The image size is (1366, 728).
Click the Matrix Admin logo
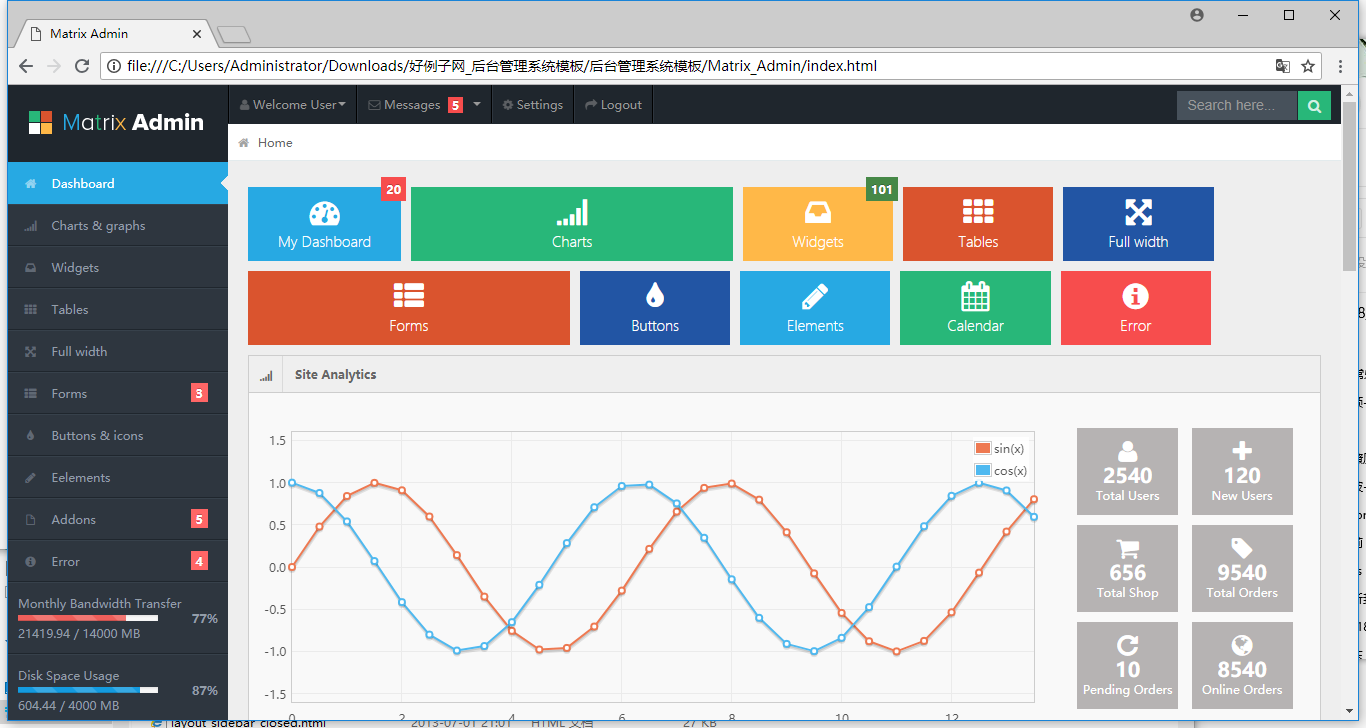[x=116, y=122]
